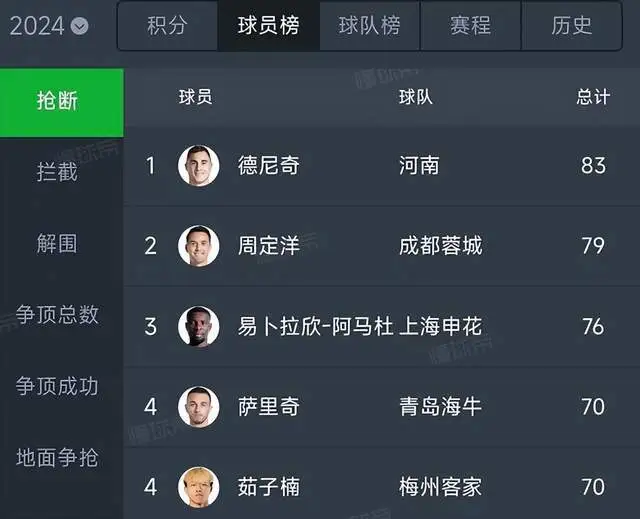Select the 球员榜 tab
This screenshot has width=640, height=519.
tap(269, 26)
